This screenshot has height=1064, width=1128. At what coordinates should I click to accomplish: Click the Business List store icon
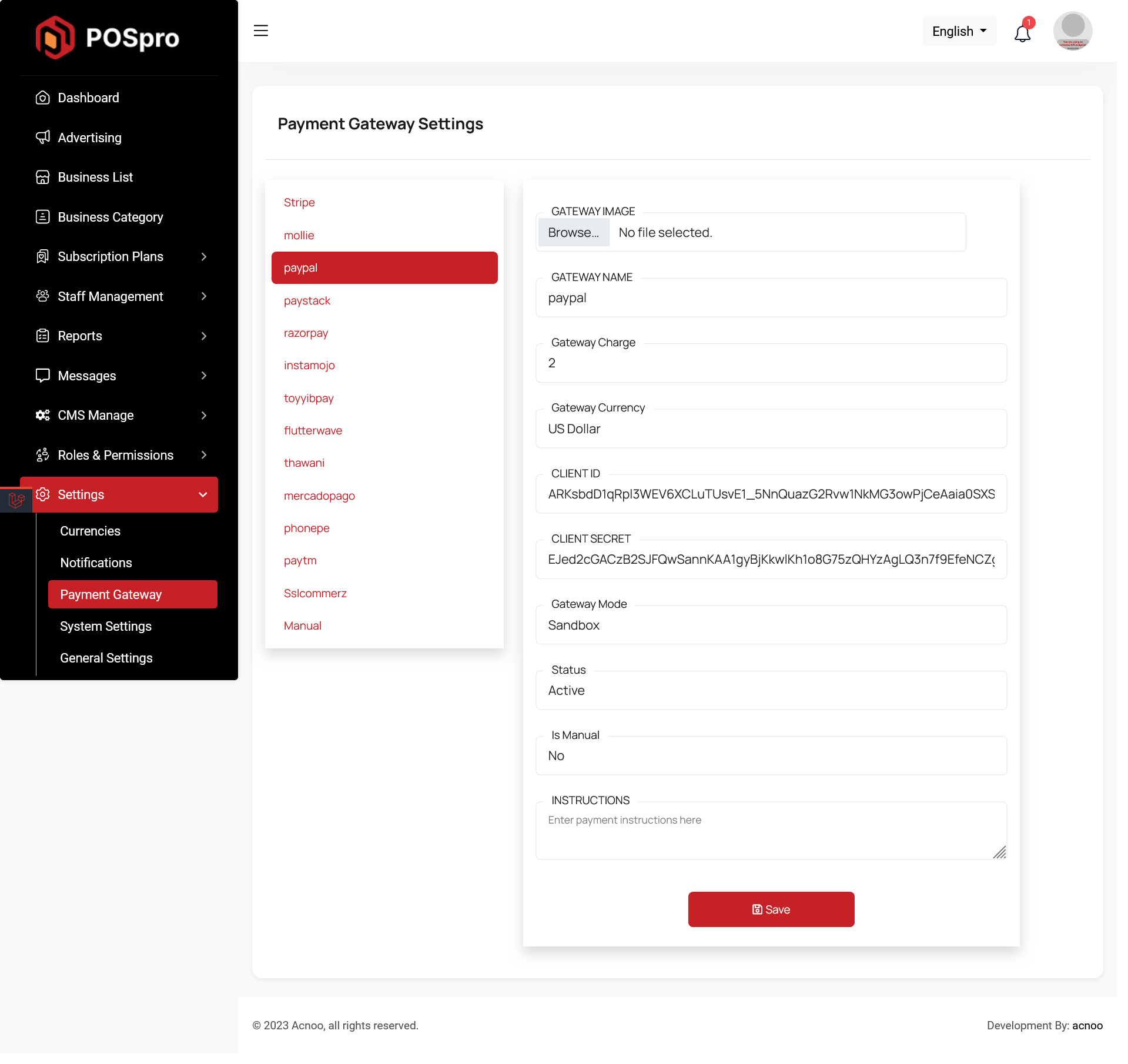click(x=42, y=177)
